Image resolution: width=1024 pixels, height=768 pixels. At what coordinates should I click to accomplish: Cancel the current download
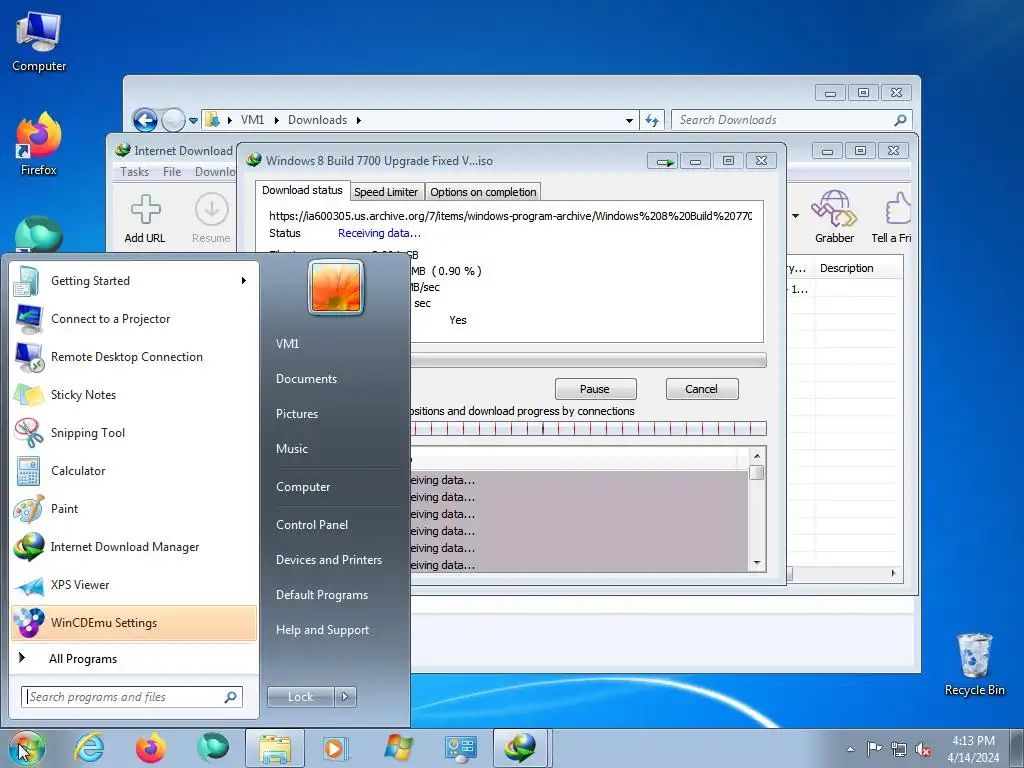click(x=701, y=389)
